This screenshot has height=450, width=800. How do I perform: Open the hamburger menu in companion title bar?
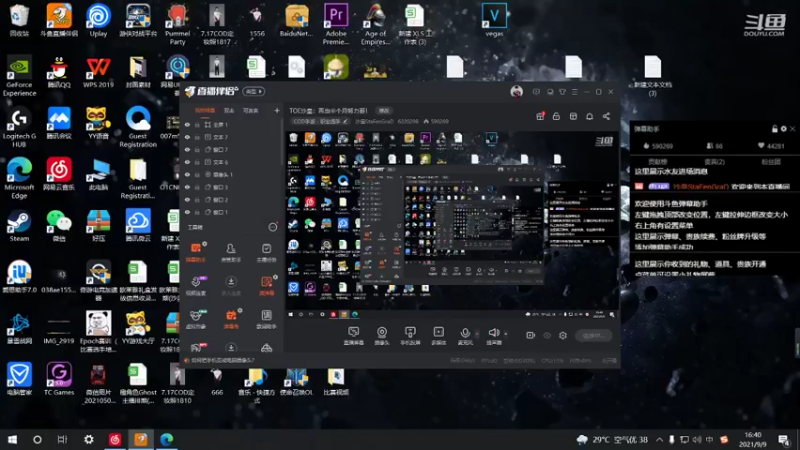point(574,92)
